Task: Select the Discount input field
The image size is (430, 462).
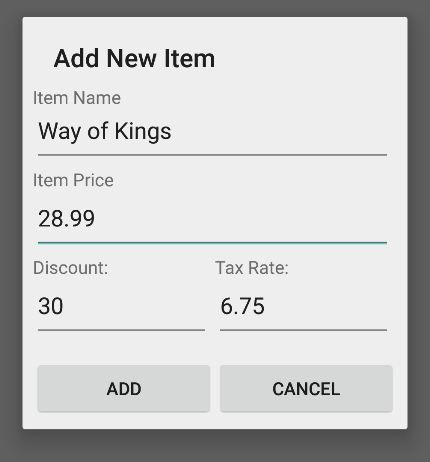Action: coord(121,306)
